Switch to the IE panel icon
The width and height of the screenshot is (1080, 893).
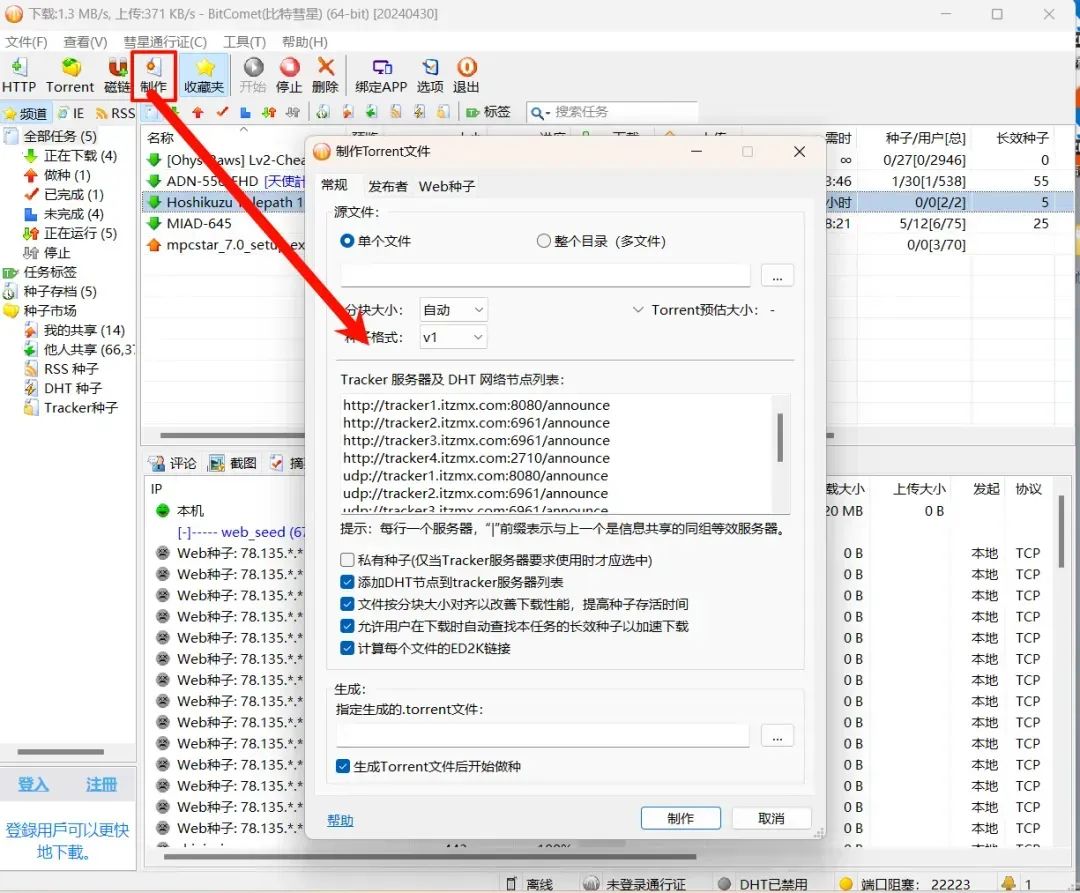63,113
